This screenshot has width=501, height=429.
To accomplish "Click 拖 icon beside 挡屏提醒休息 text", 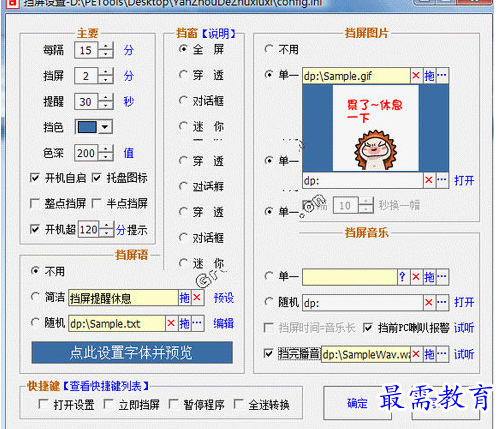I will tap(184, 297).
